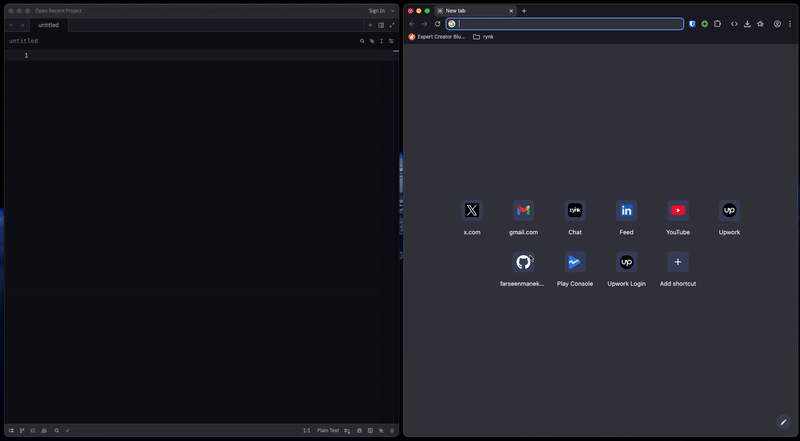The image size is (800, 441).
Task: Toggle zoom of the editor pane
Action: pos(392,25)
